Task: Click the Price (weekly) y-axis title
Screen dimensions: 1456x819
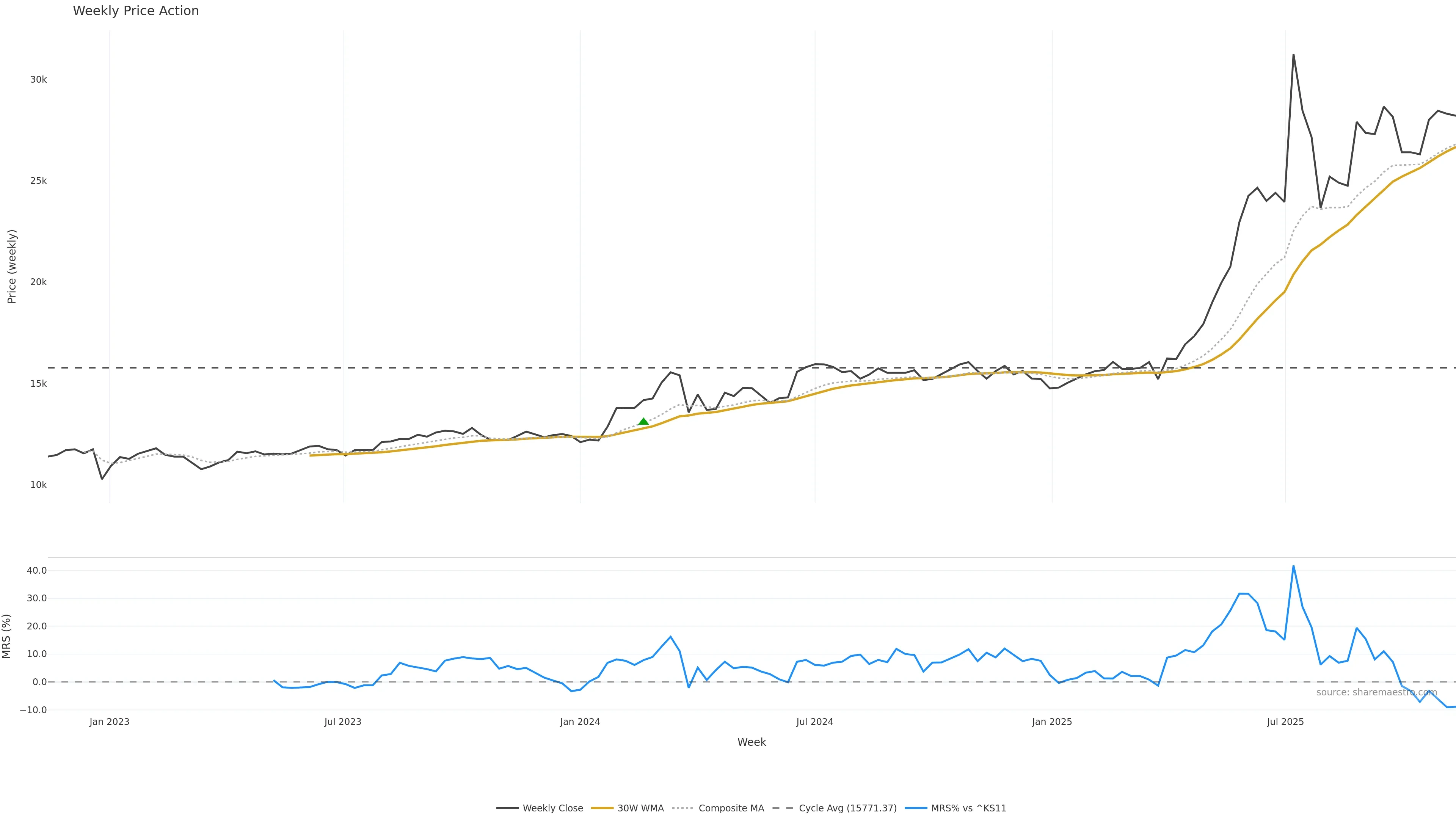Action: [12, 266]
